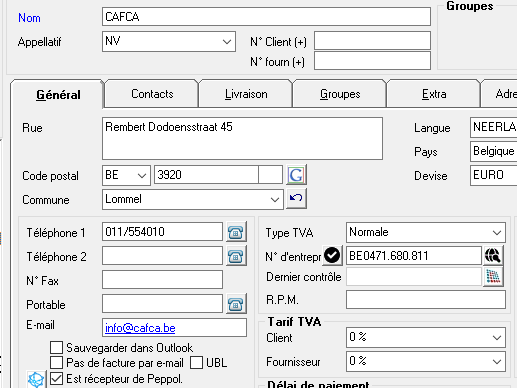Click the blue Nom label
Viewport: 517px width, 388px height.
coord(29,18)
